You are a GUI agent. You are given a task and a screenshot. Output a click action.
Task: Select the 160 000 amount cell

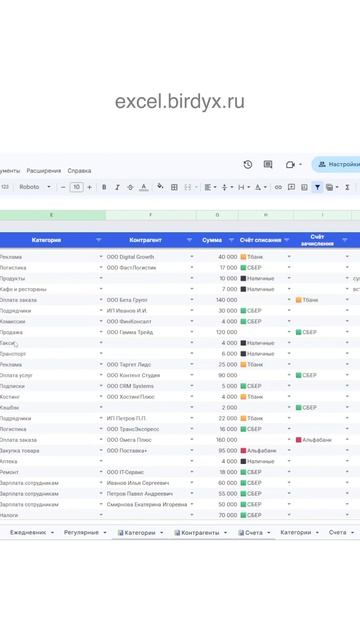click(x=218, y=440)
